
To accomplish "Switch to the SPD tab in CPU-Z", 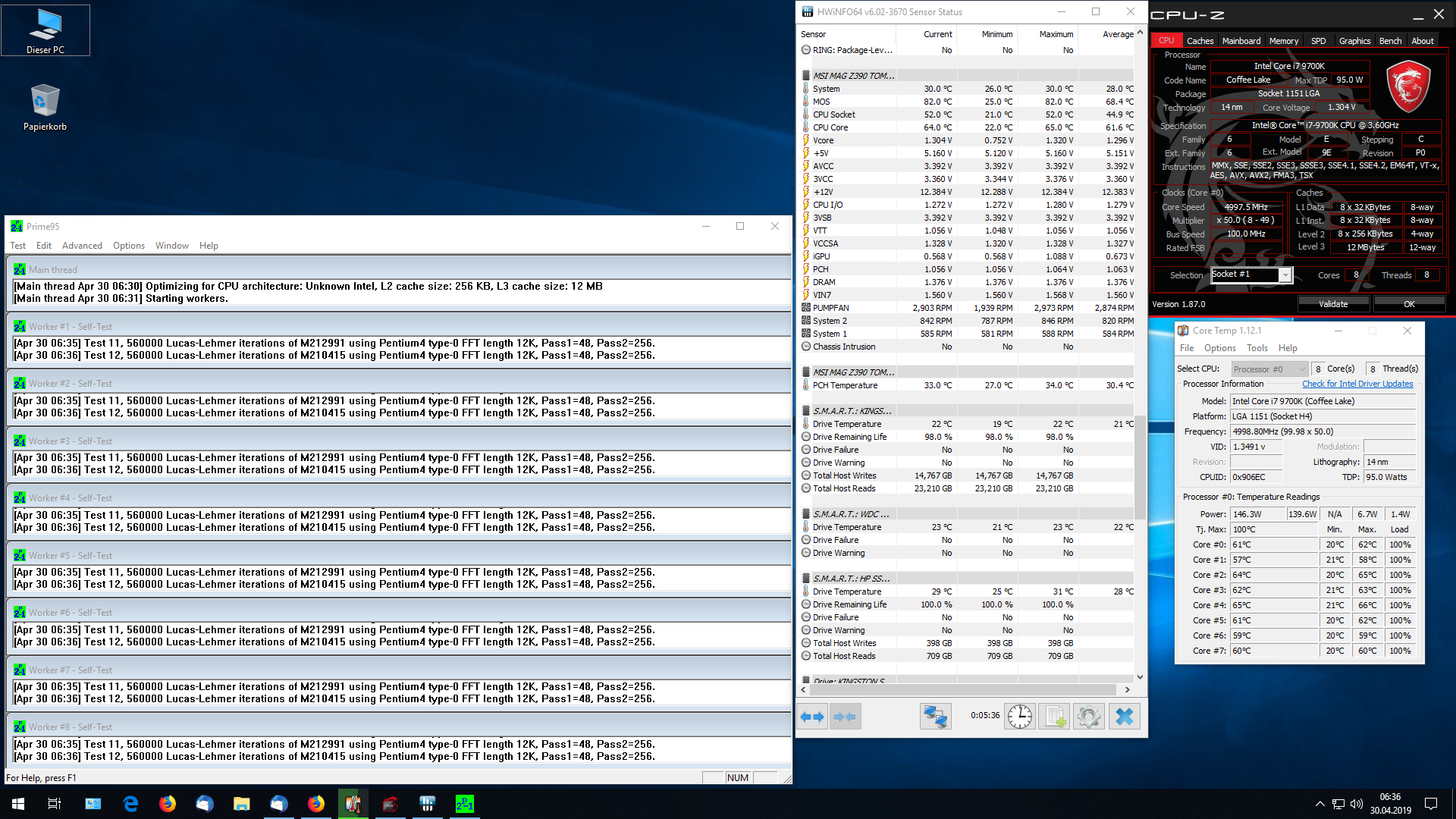I will pos(1319,41).
